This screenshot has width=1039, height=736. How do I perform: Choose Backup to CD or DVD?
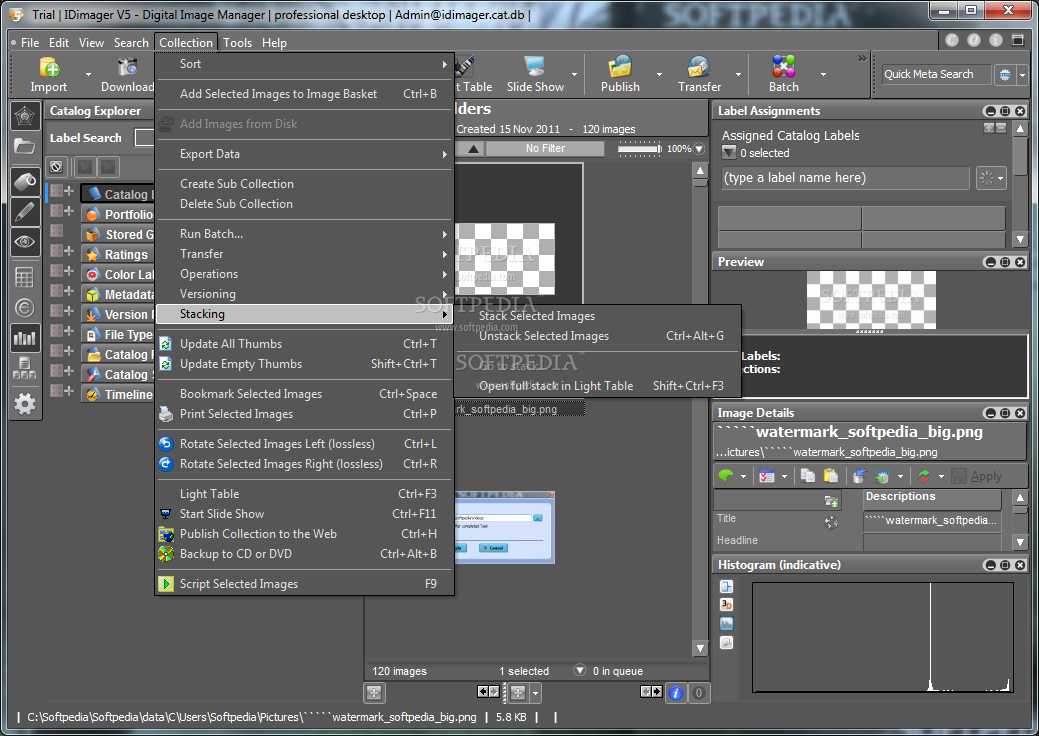point(305,554)
